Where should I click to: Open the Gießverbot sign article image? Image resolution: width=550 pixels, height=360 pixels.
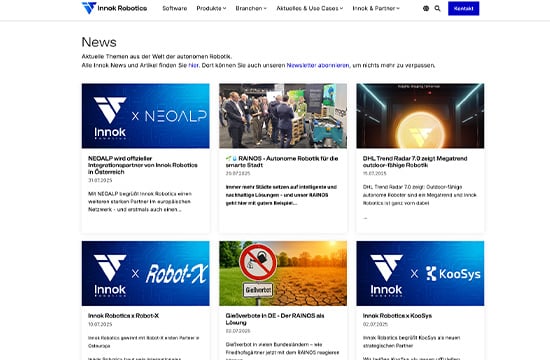tap(283, 273)
